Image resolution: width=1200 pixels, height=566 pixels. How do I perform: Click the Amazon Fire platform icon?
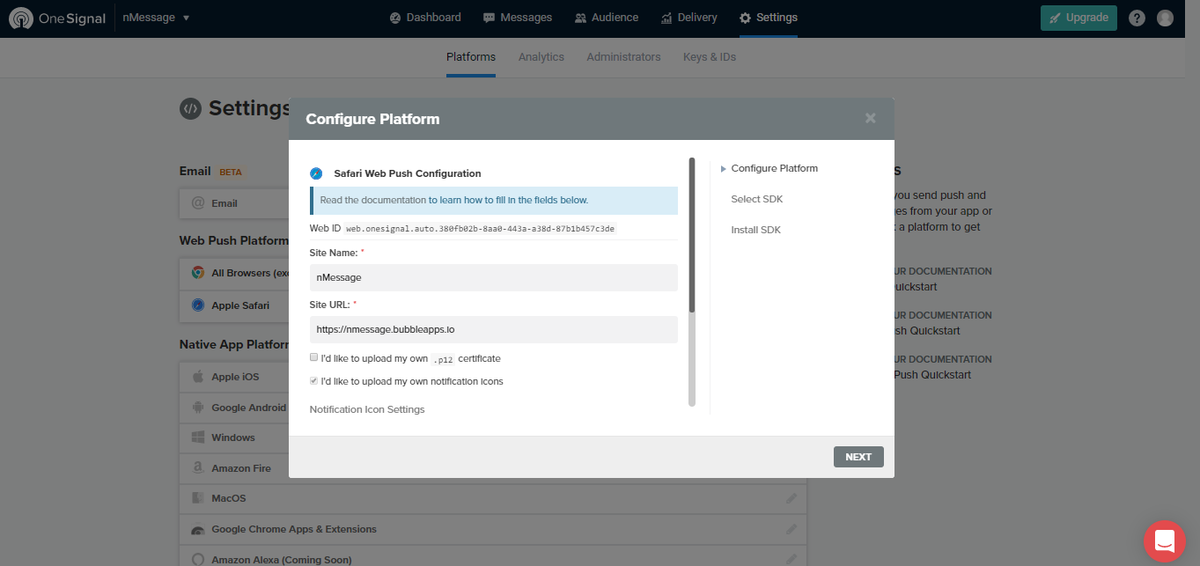(x=198, y=468)
